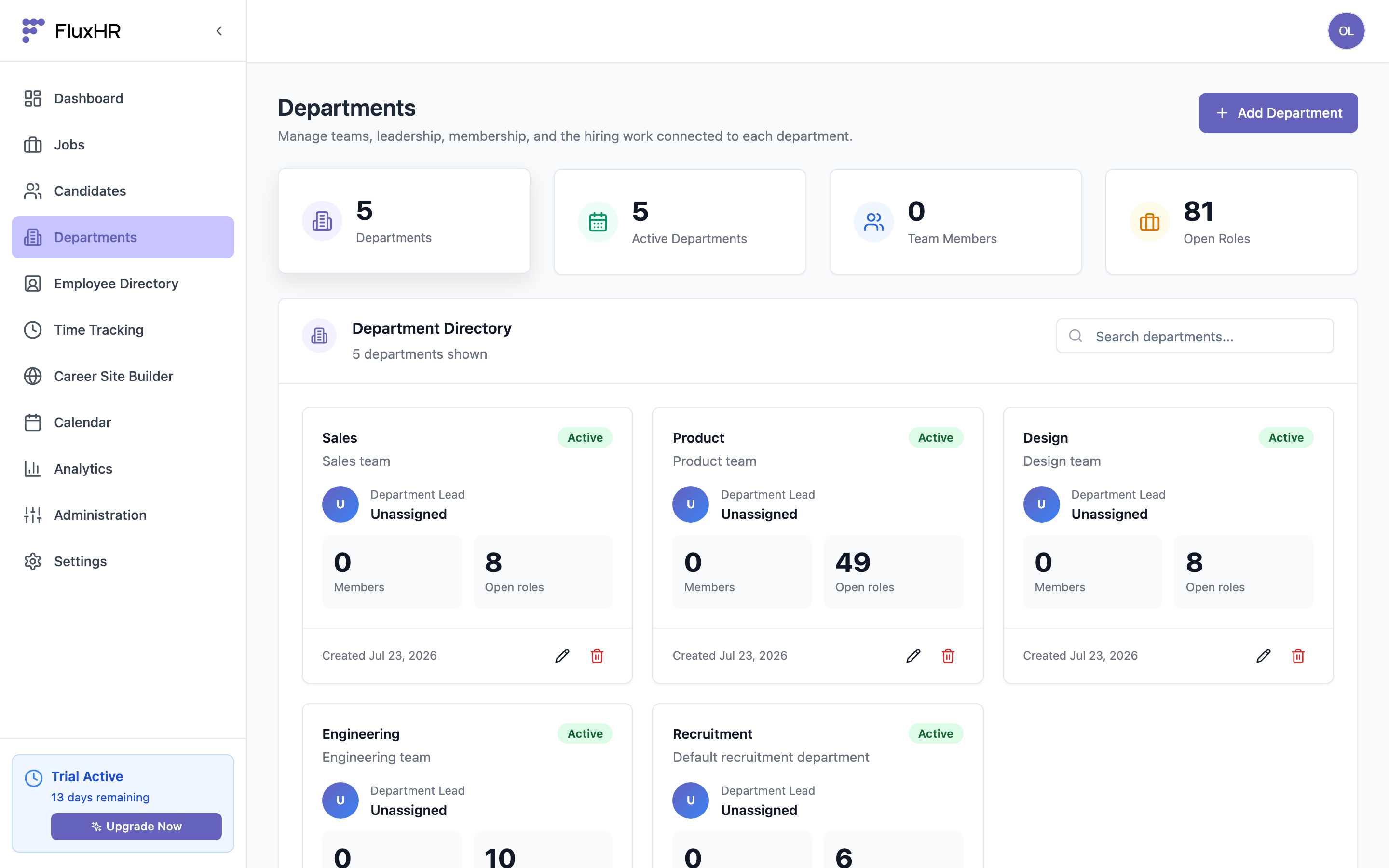Click the Recruitment department title
This screenshot has width=1389, height=868.
click(x=712, y=733)
